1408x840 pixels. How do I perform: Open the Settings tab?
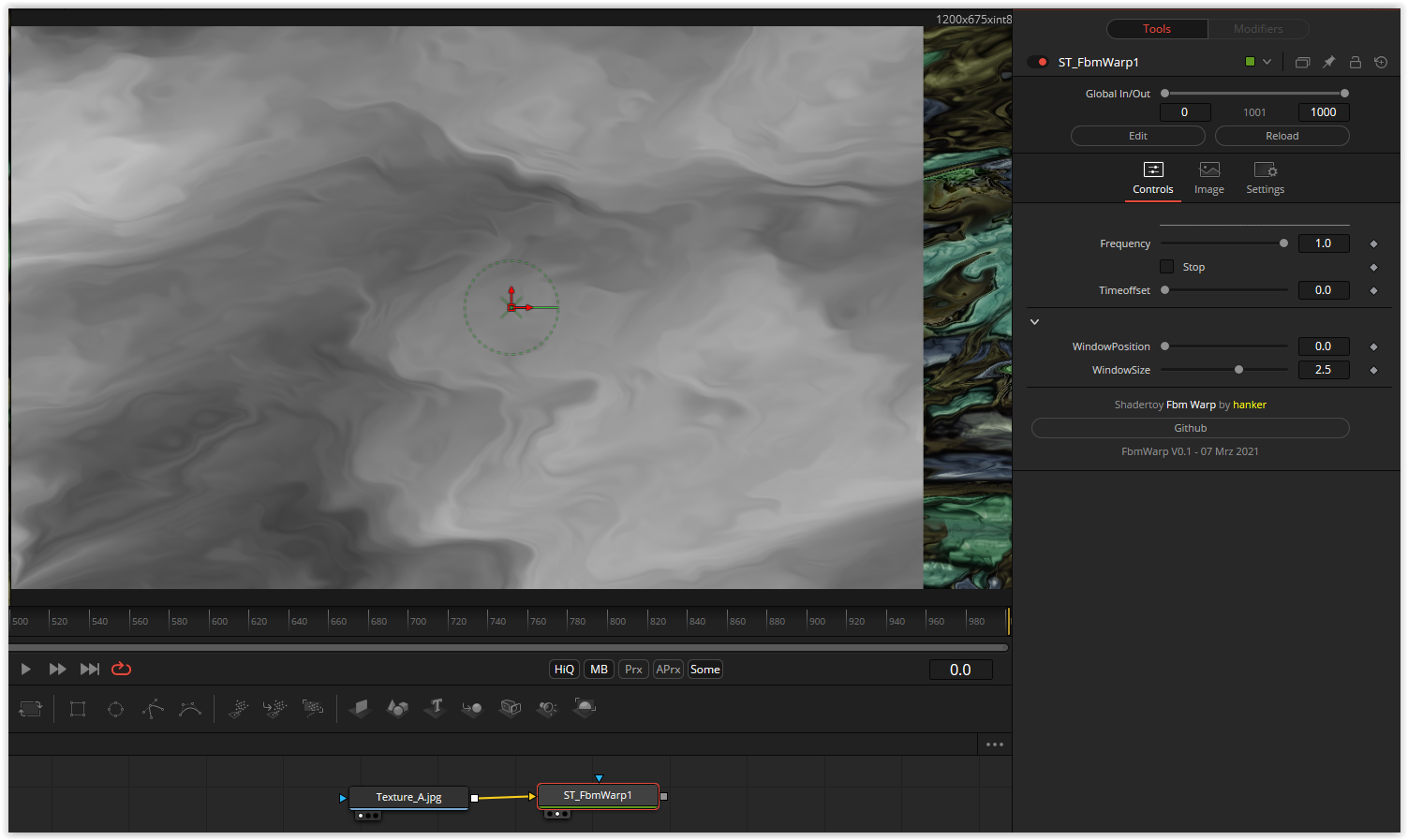(x=1266, y=179)
